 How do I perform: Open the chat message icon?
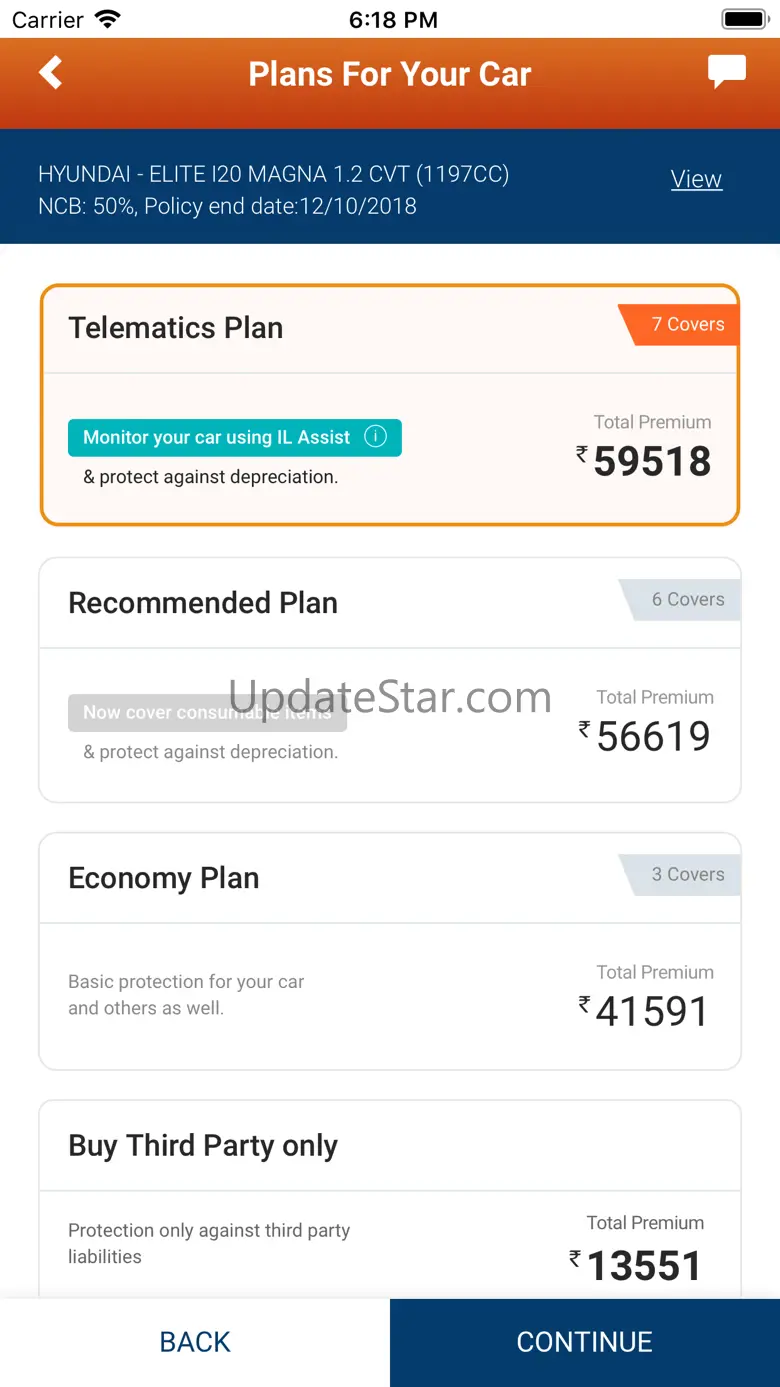coord(727,72)
